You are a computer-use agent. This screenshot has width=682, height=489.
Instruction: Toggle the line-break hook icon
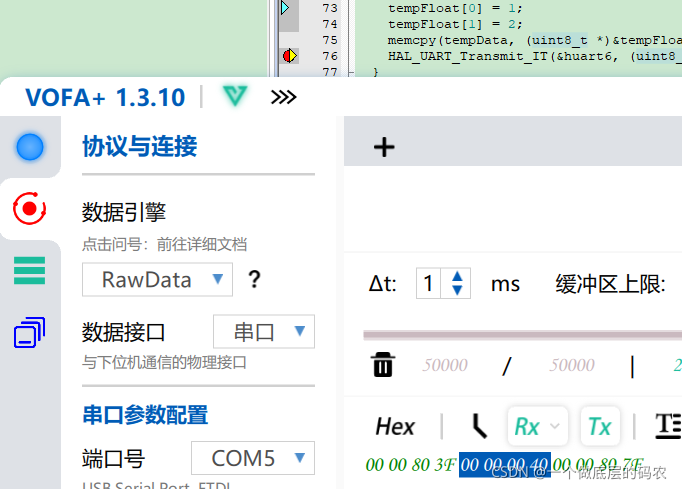coord(479,426)
